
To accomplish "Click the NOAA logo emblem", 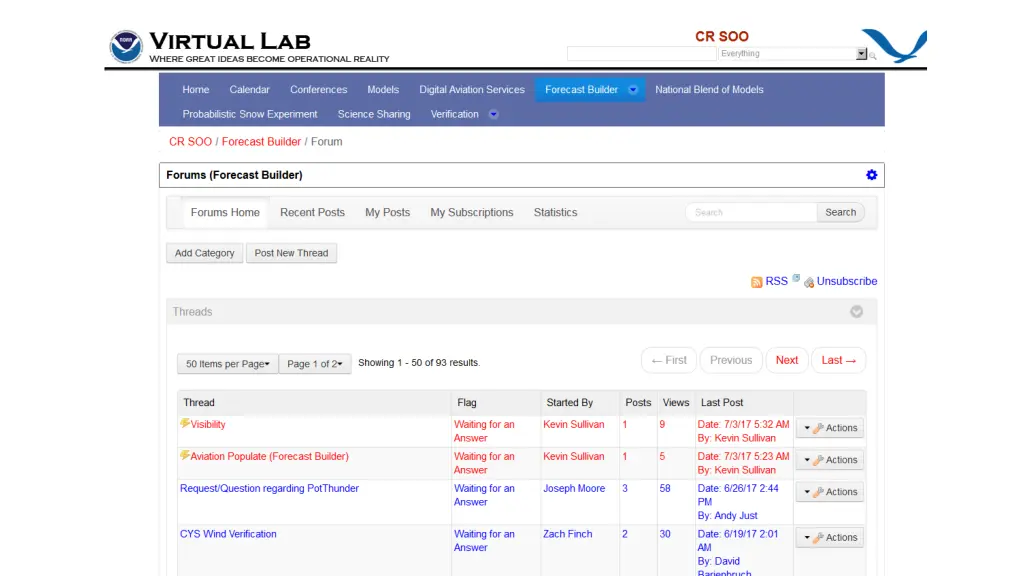I will click(126, 46).
